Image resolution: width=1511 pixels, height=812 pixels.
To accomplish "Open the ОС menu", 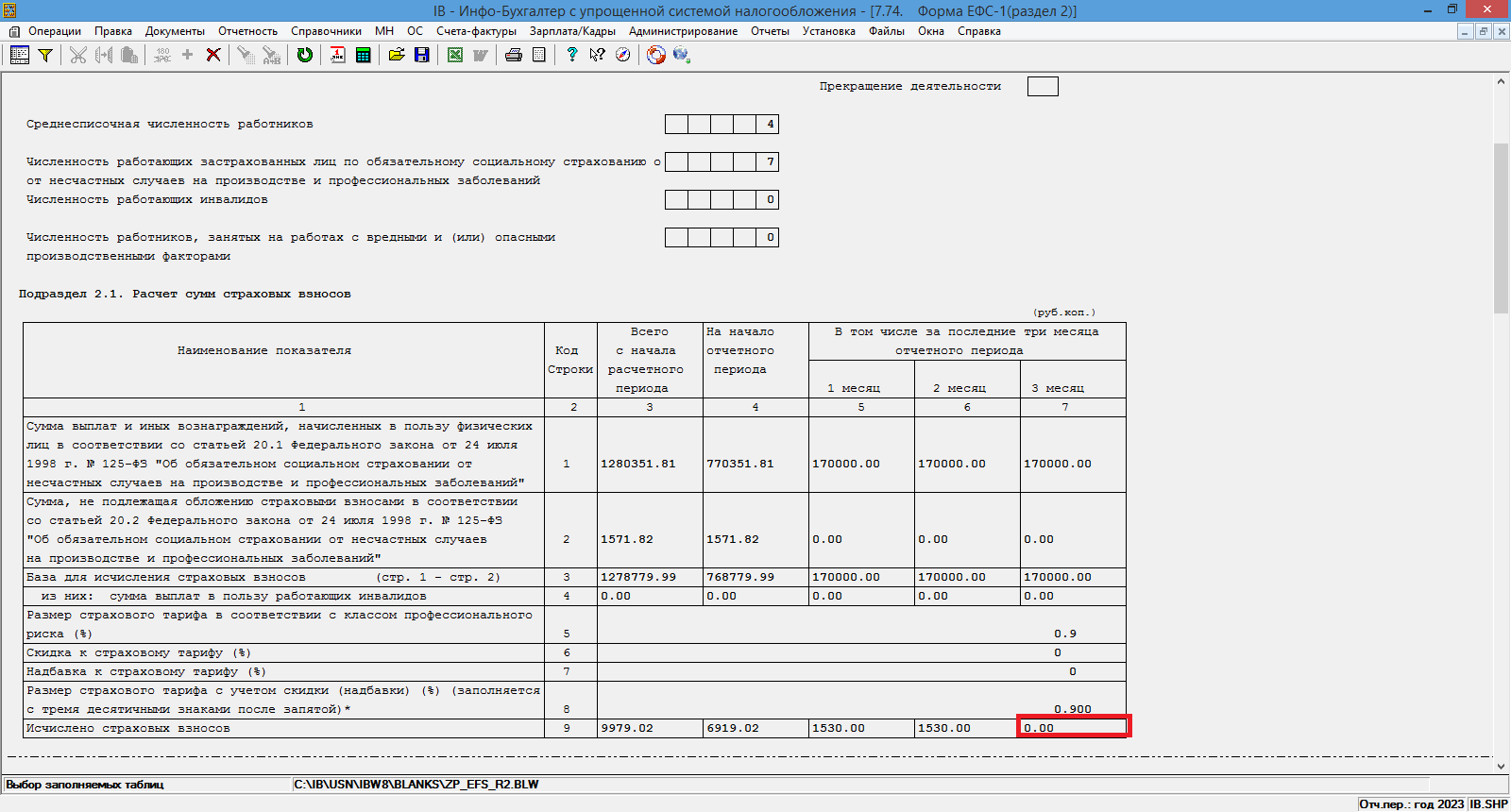I will point(416,31).
